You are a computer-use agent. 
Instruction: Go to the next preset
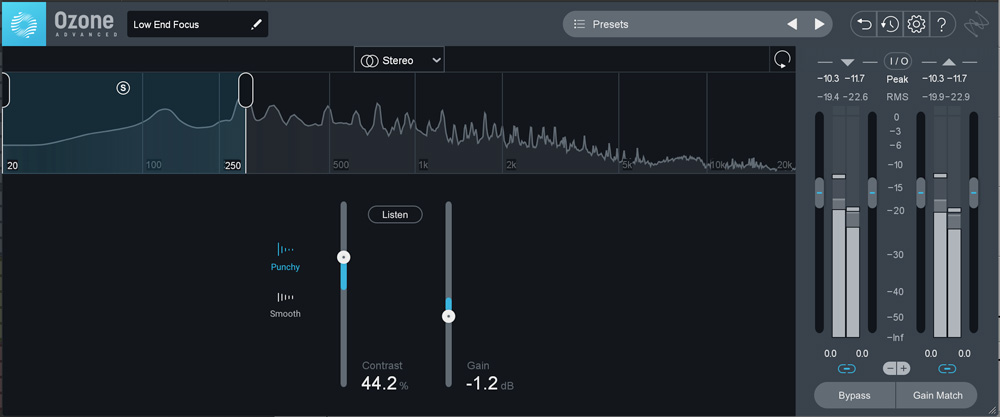(x=820, y=24)
